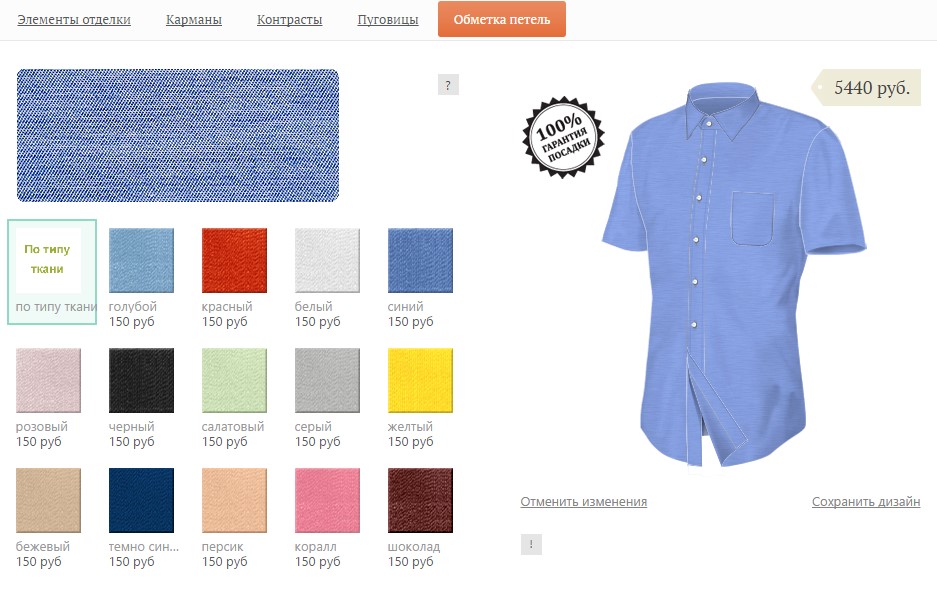
Task: Open the Пуговицы tab
Action: coord(388,20)
